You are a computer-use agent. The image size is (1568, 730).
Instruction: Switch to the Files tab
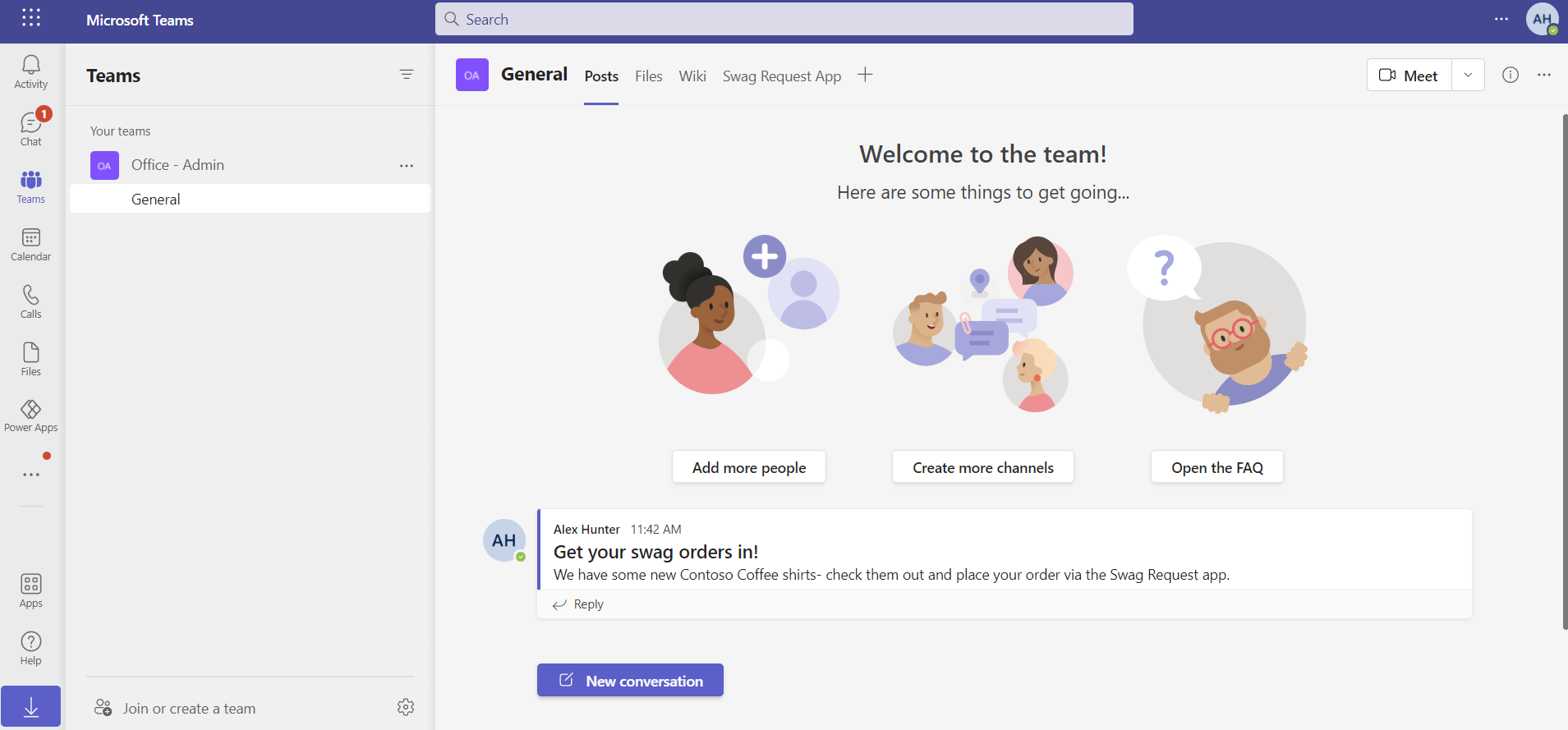pyautogui.click(x=648, y=76)
